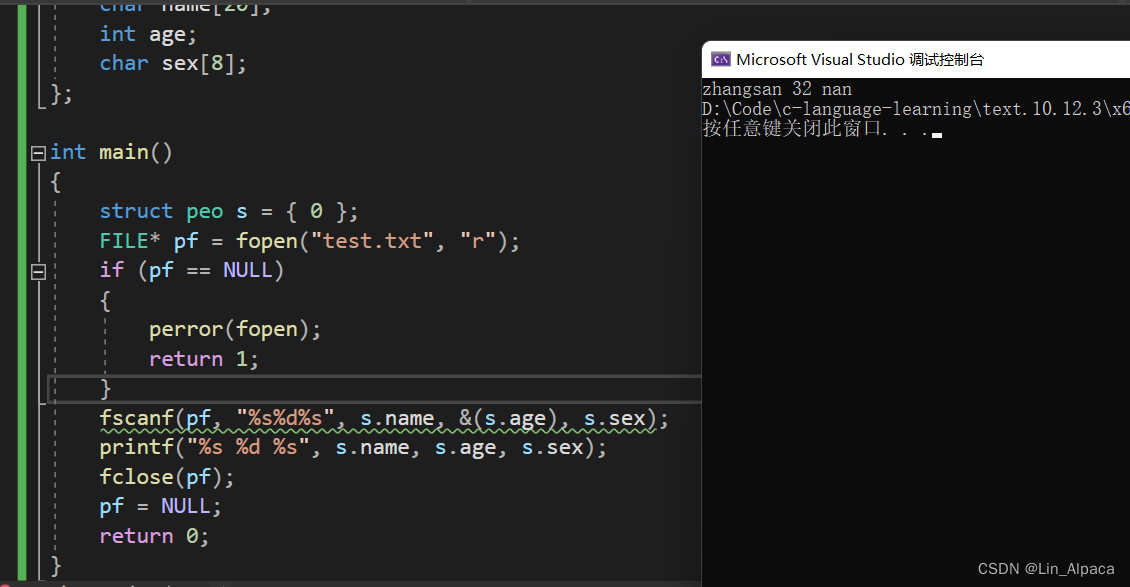Click the printf function call
This screenshot has height=587, width=1130.
(353, 448)
